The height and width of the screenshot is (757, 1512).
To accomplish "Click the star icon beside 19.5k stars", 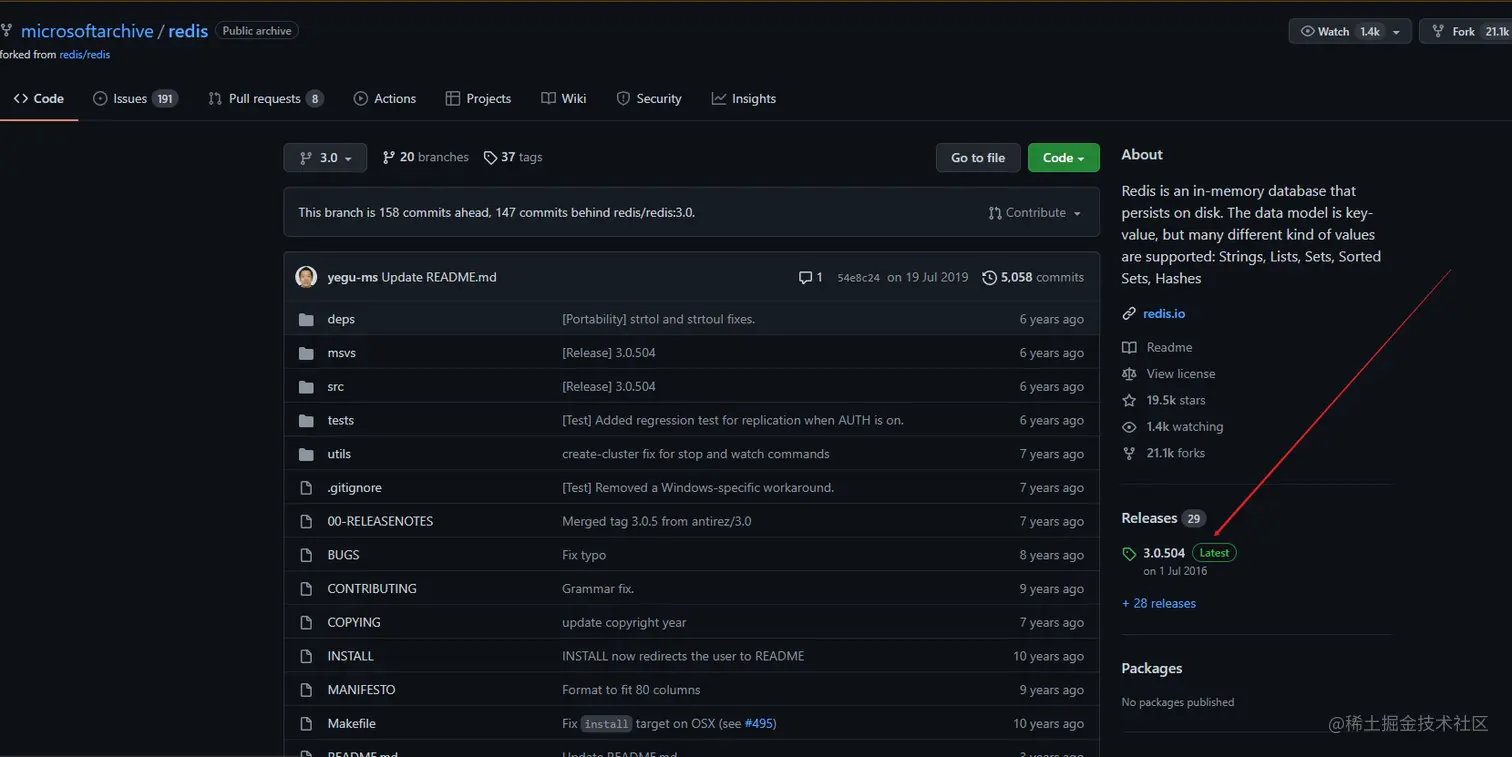I will point(1129,400).
